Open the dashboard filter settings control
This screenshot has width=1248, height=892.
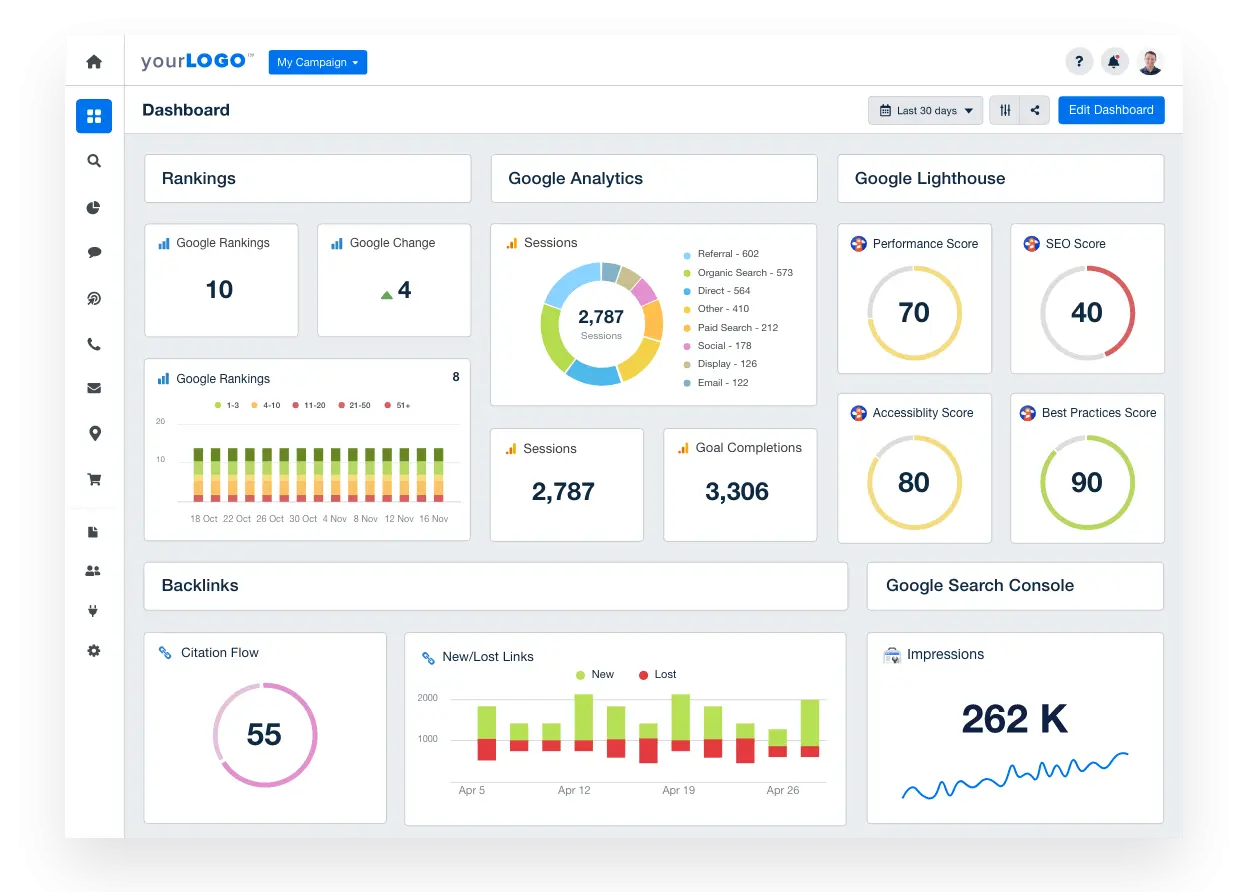click(1005, 110)
